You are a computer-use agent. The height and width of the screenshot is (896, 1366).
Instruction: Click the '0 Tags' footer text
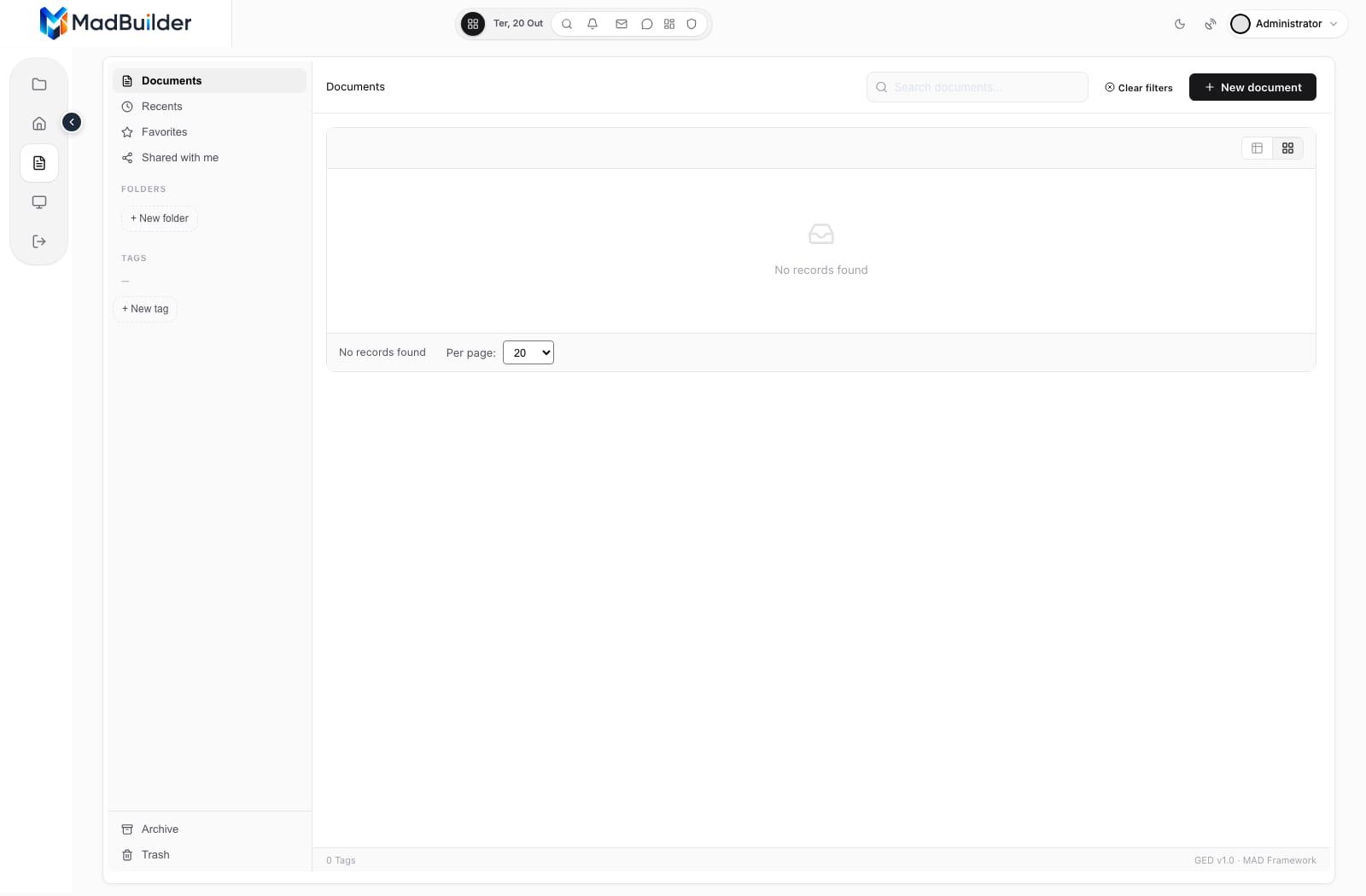(341, 860)
